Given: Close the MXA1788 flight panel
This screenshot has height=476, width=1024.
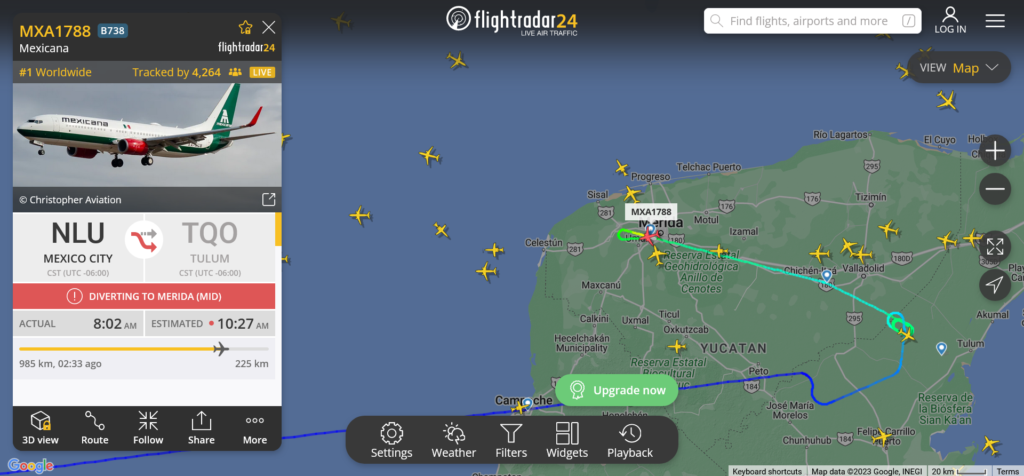Looking at the screenshot, I should point(268,27).
